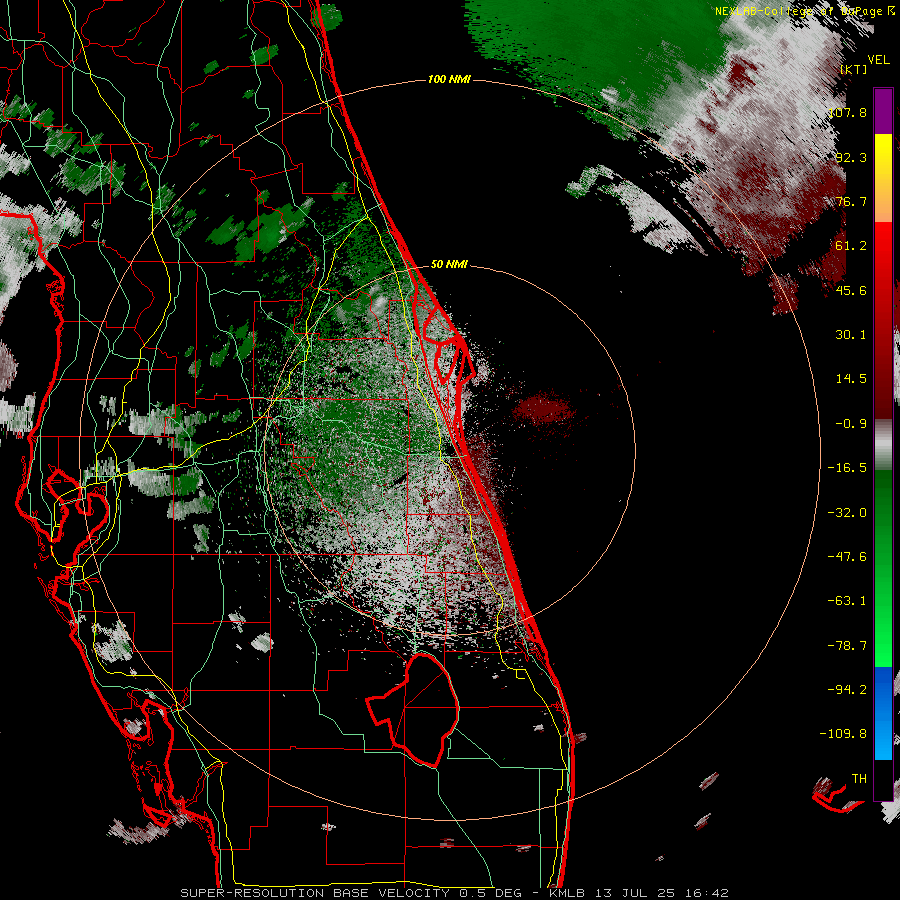The image size is (900, 900).
Task: Click the VEL legend title
Action: (x=878, y=60)
